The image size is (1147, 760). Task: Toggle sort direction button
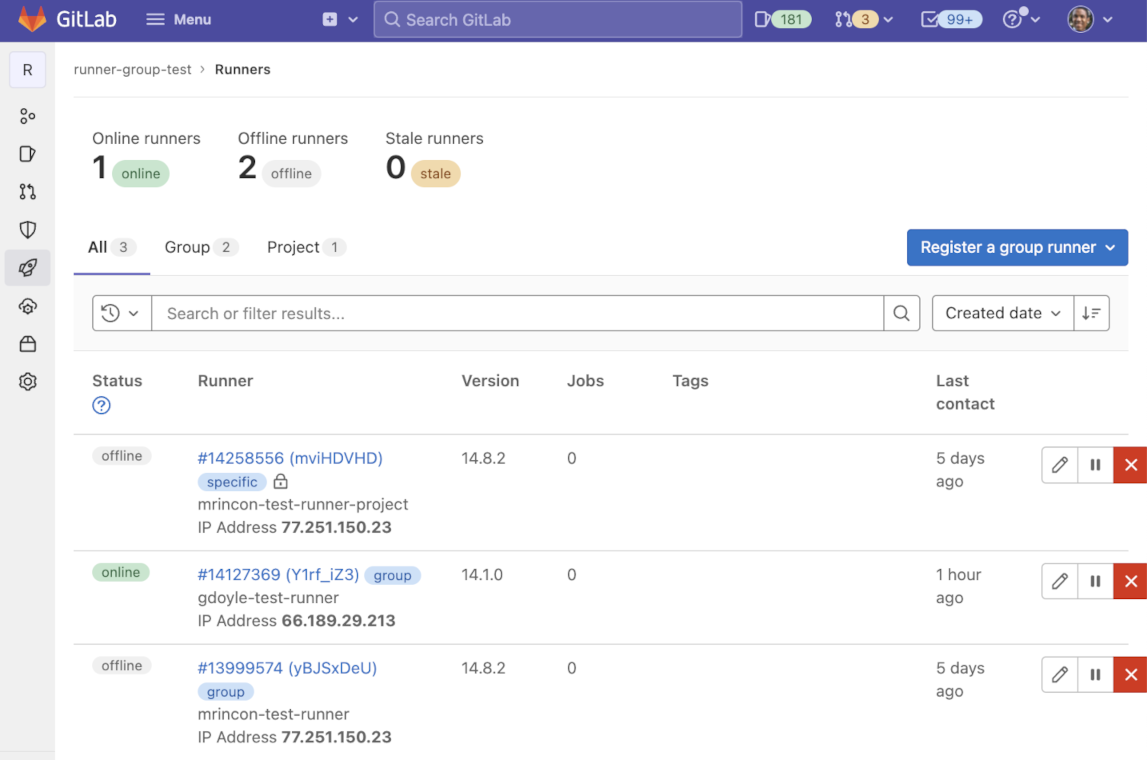click(1091, 314)
